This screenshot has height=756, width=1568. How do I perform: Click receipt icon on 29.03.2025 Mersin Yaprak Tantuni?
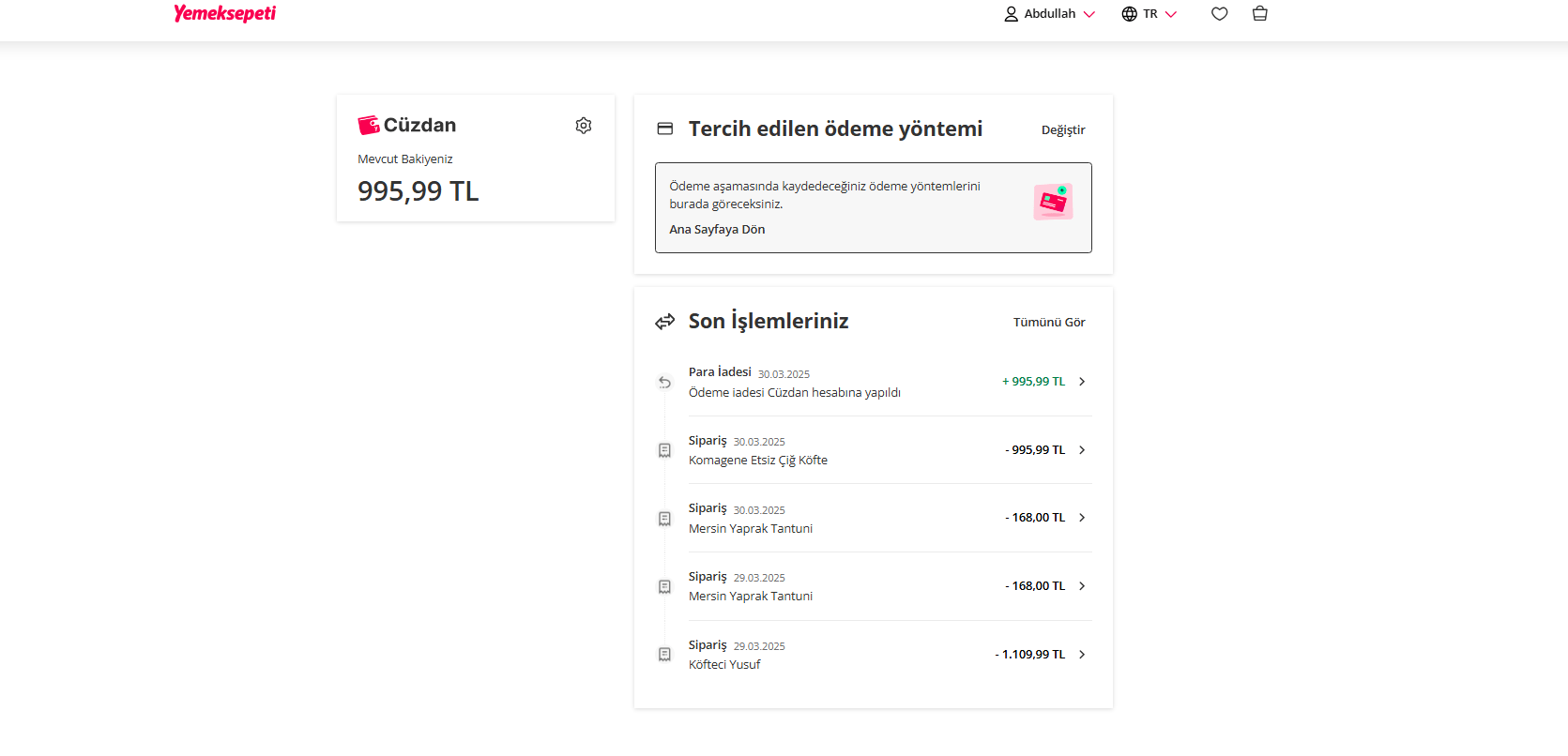[x=664, y=586]
